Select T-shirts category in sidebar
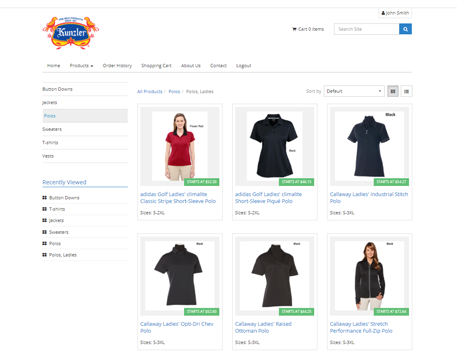The height and width of the screenshot is (360, 457). 85,143
